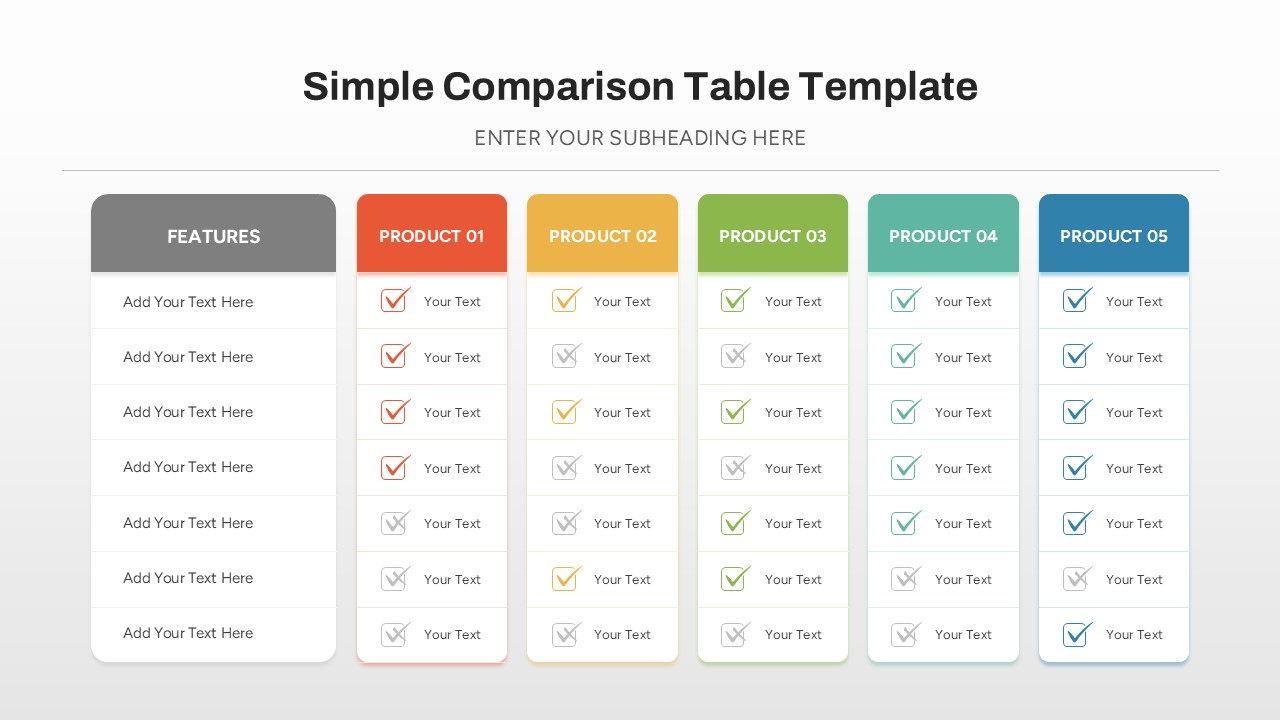Viewport: 1280px width, 720px height.
Task: Click the green third-row checkbox in Product 03
Action: (735, 412)
